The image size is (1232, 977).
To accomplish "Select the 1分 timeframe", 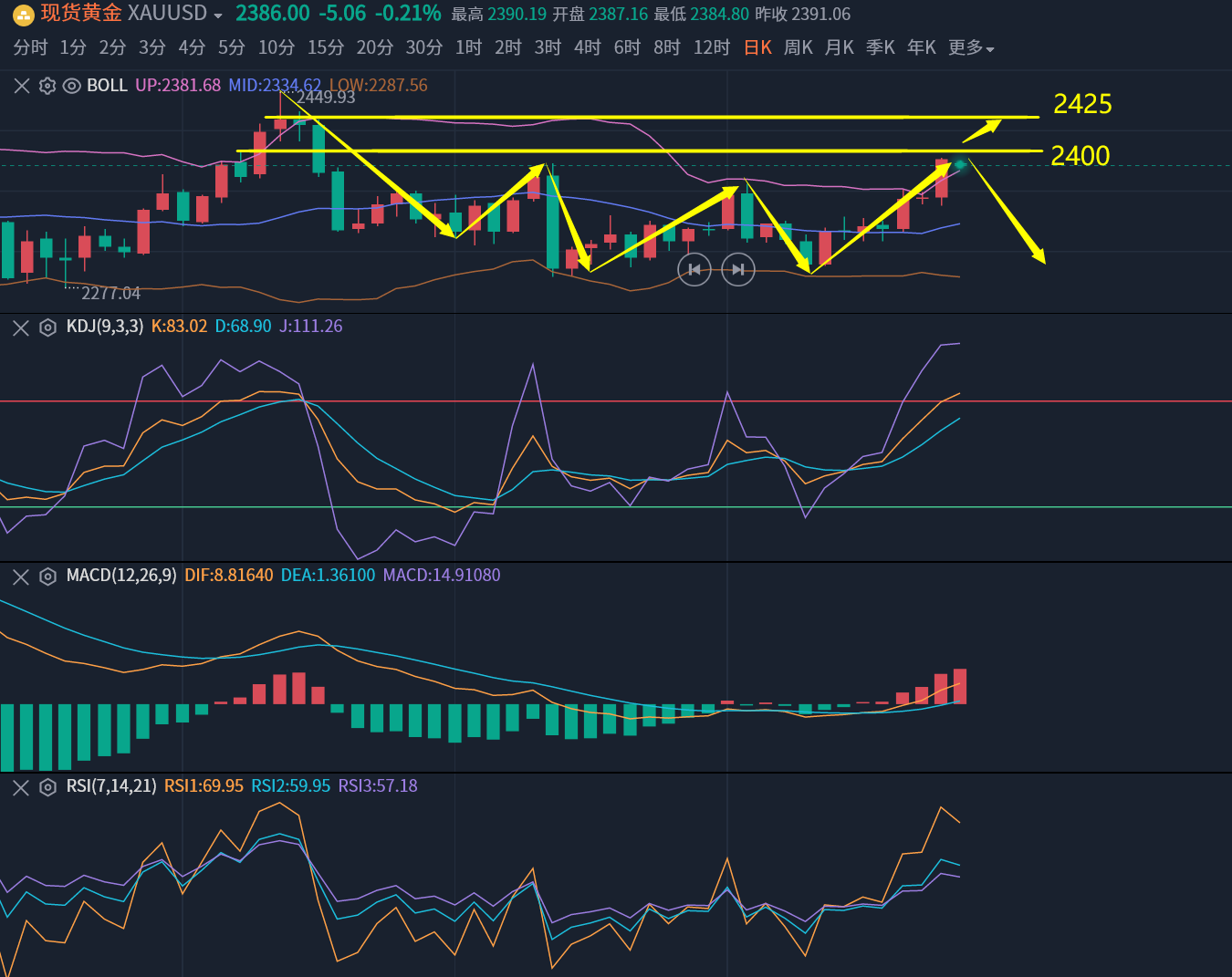I will 73,47.
